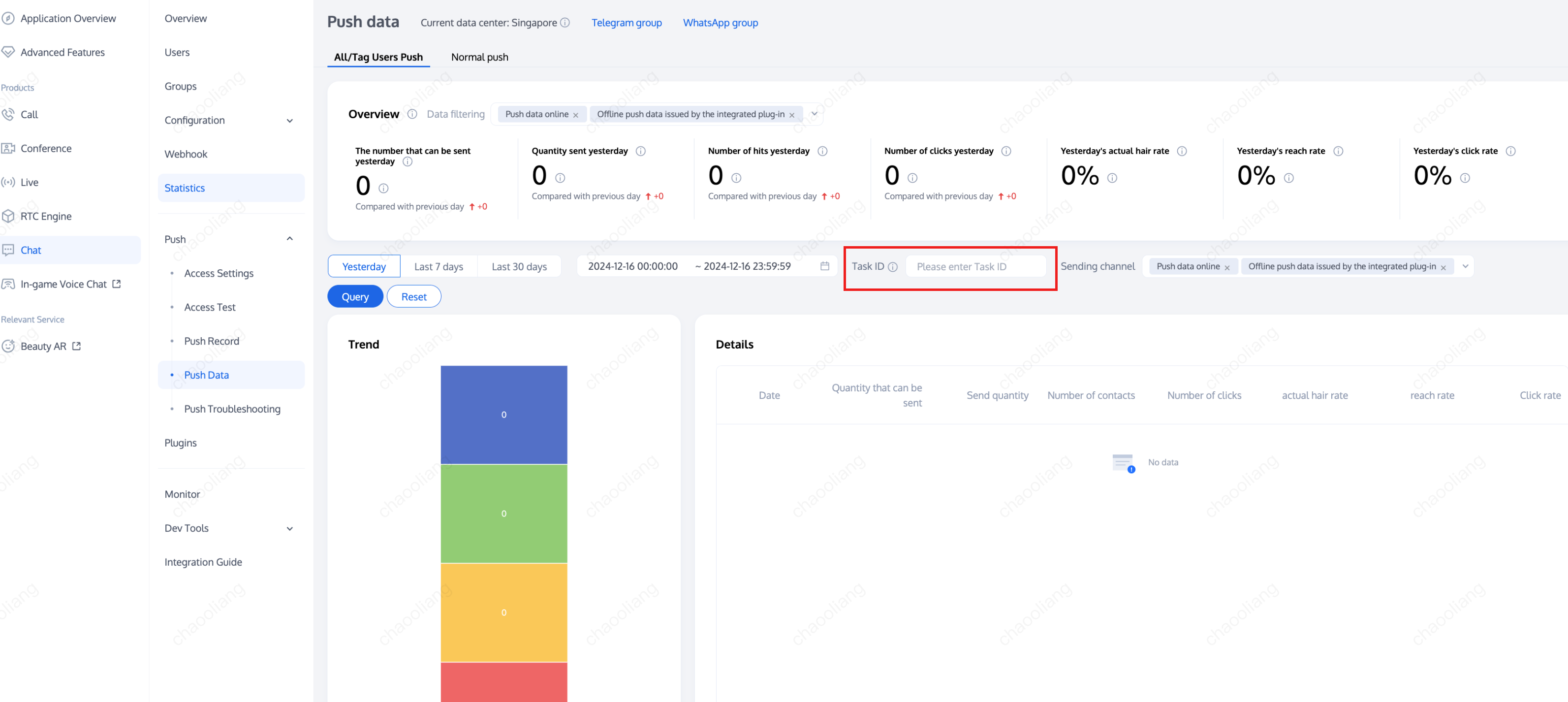Viewport: 1568px width, 702px height.
Task: Click the Singapore data center info icon
Action: tap(565, 23)
